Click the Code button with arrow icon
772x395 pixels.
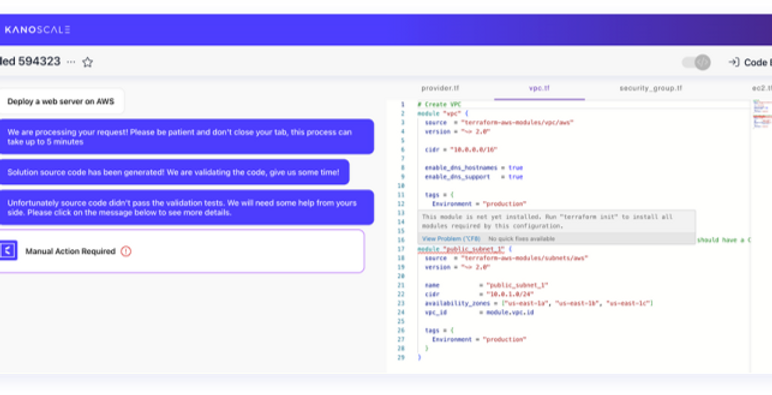point(750,62)
